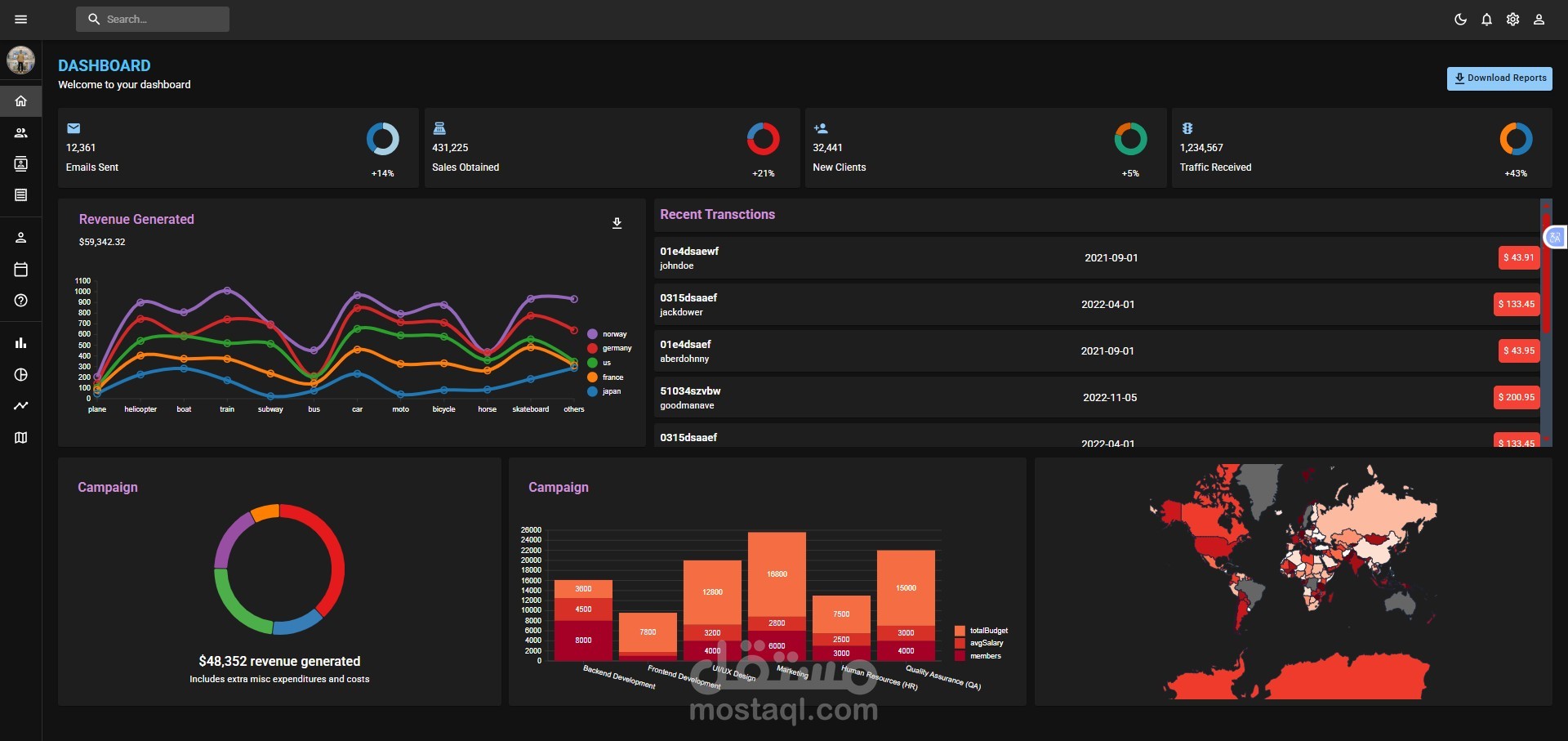Click the $59,342.32 revenue value
The width and height of the screenshot is (1568, 741).
coord(102,242)
